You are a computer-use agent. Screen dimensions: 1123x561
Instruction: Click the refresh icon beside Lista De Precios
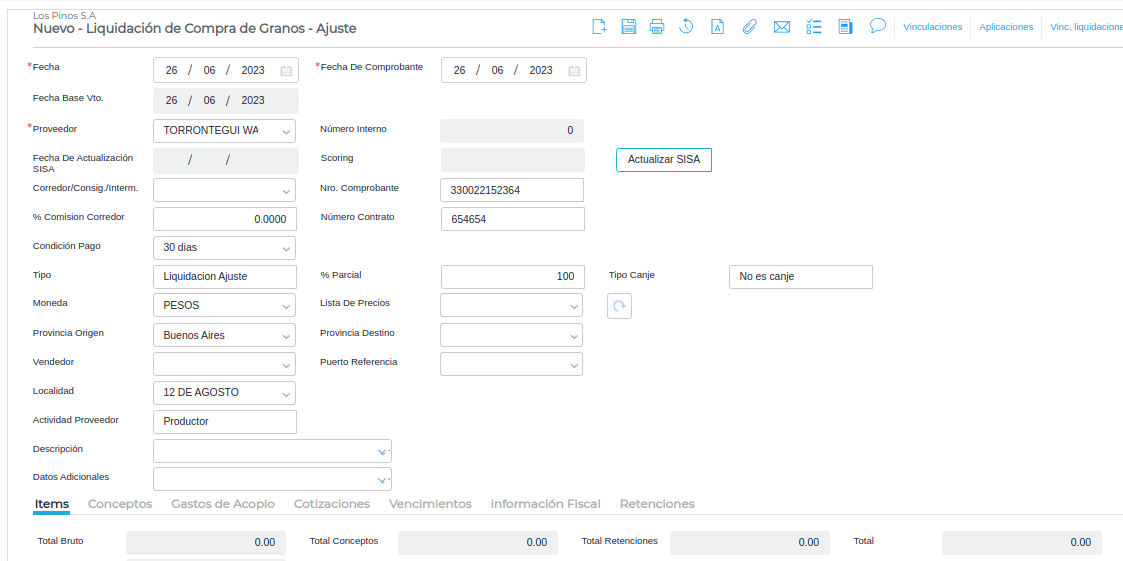[x=619, y=306]
